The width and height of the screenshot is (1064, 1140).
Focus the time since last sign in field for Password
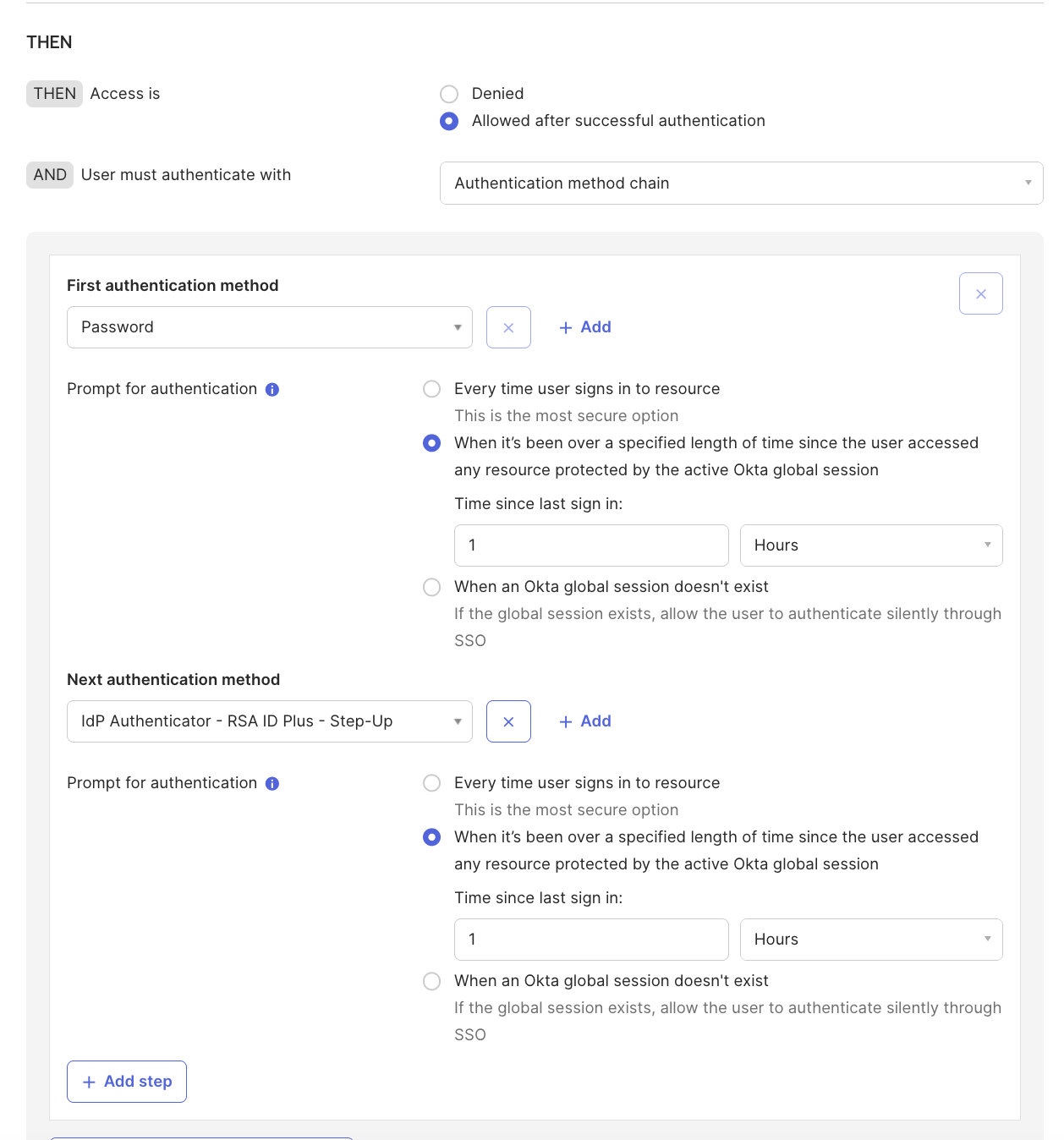pyautogui.click(x=591, y=545)
